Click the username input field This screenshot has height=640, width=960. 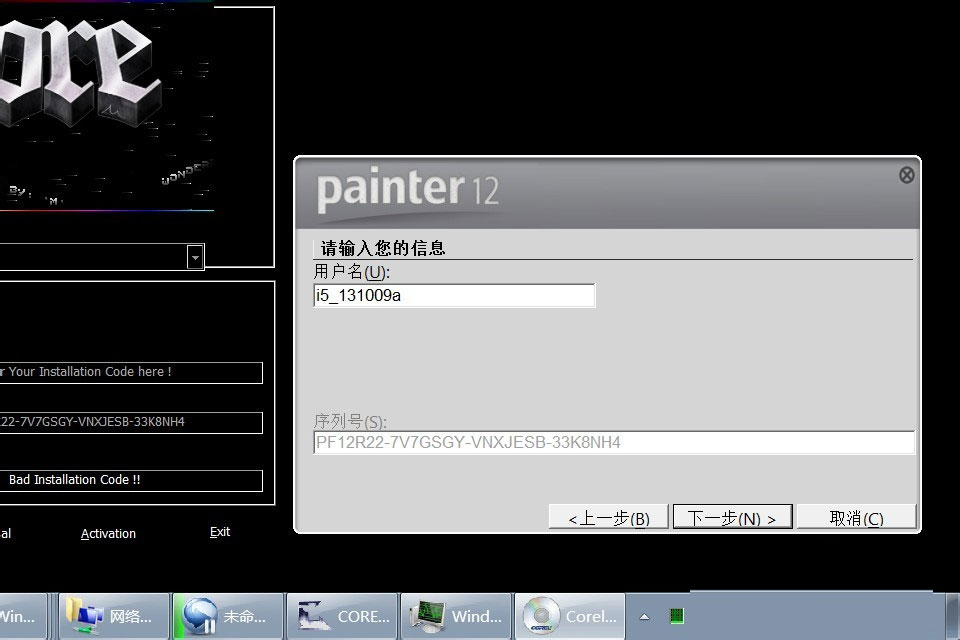pos(454,296)
